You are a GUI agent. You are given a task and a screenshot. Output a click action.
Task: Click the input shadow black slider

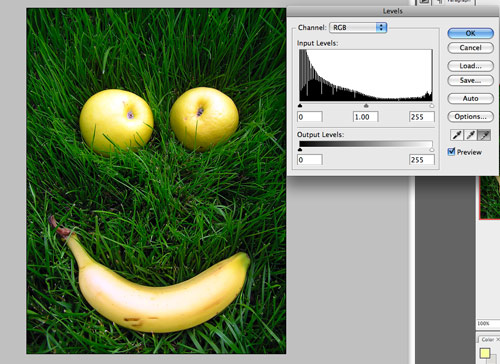tap(300, 106)
